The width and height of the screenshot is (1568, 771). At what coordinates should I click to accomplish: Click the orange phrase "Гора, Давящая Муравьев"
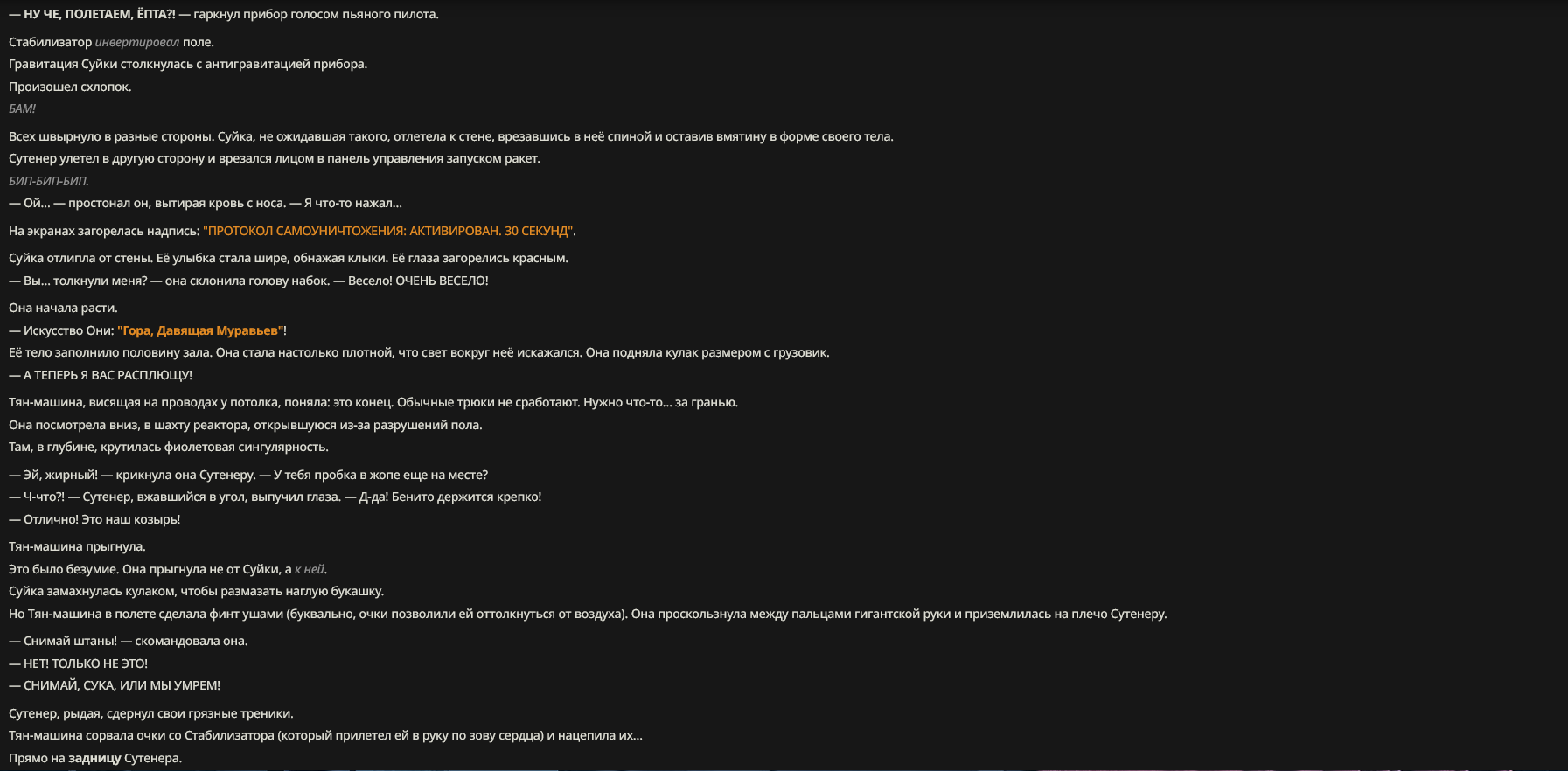pyautogui.click(x=200, y=330)
